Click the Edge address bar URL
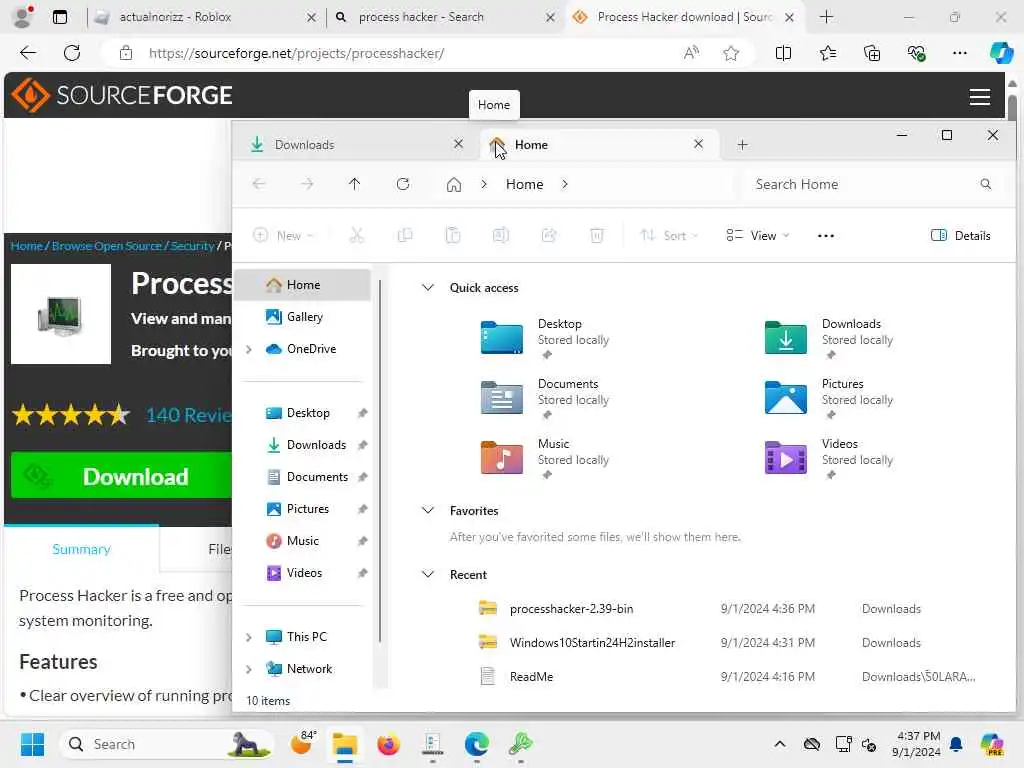1024x768 pixels. tap(296, 53)
